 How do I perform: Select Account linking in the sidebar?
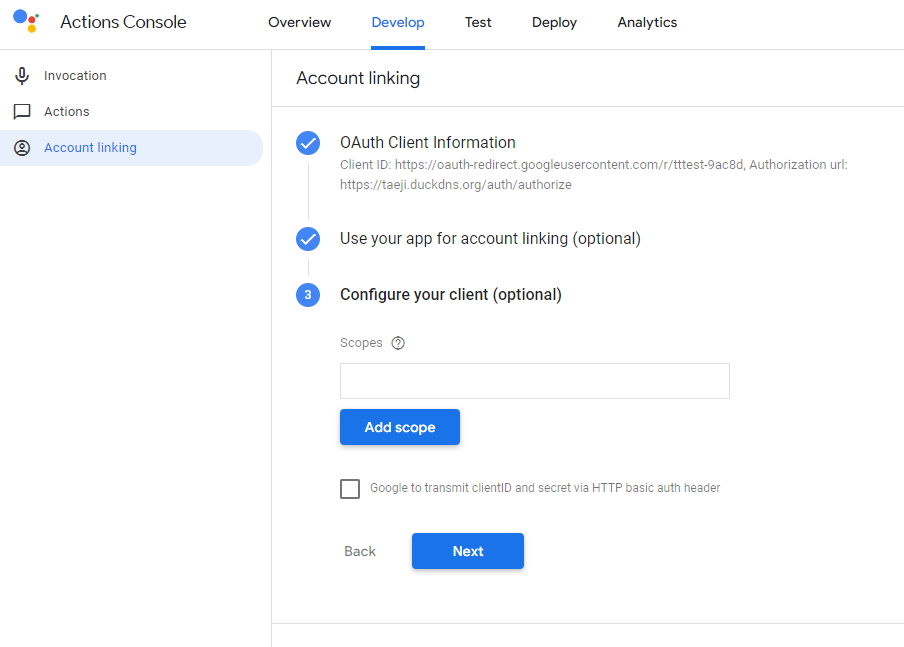tap(131, 148)
